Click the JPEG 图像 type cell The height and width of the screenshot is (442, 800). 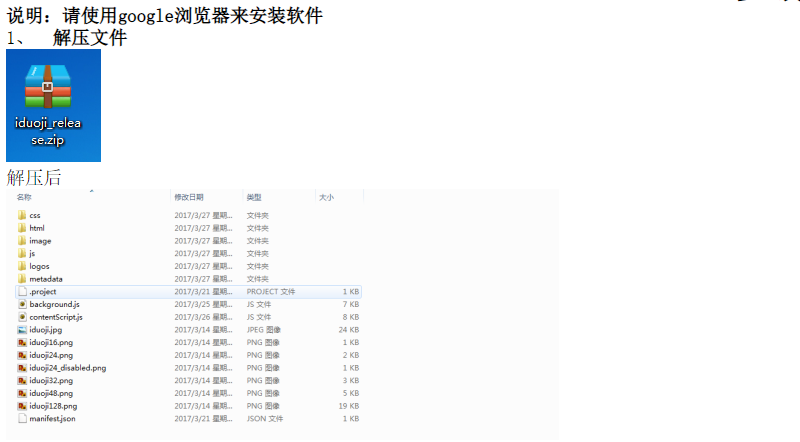point(264,330)
